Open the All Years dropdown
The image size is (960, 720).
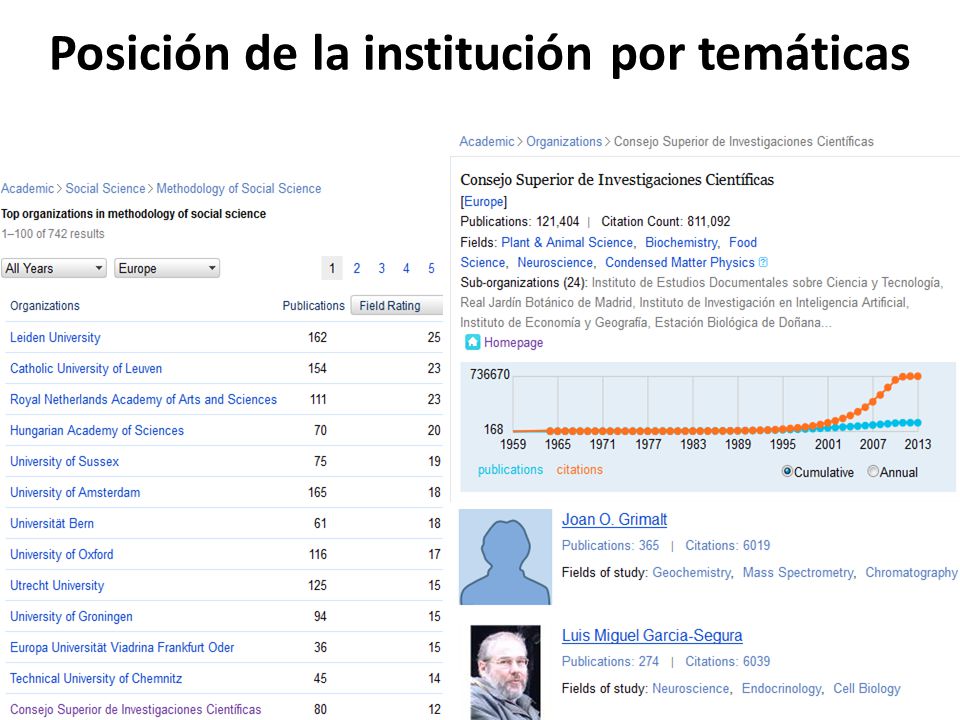[54, 268]
